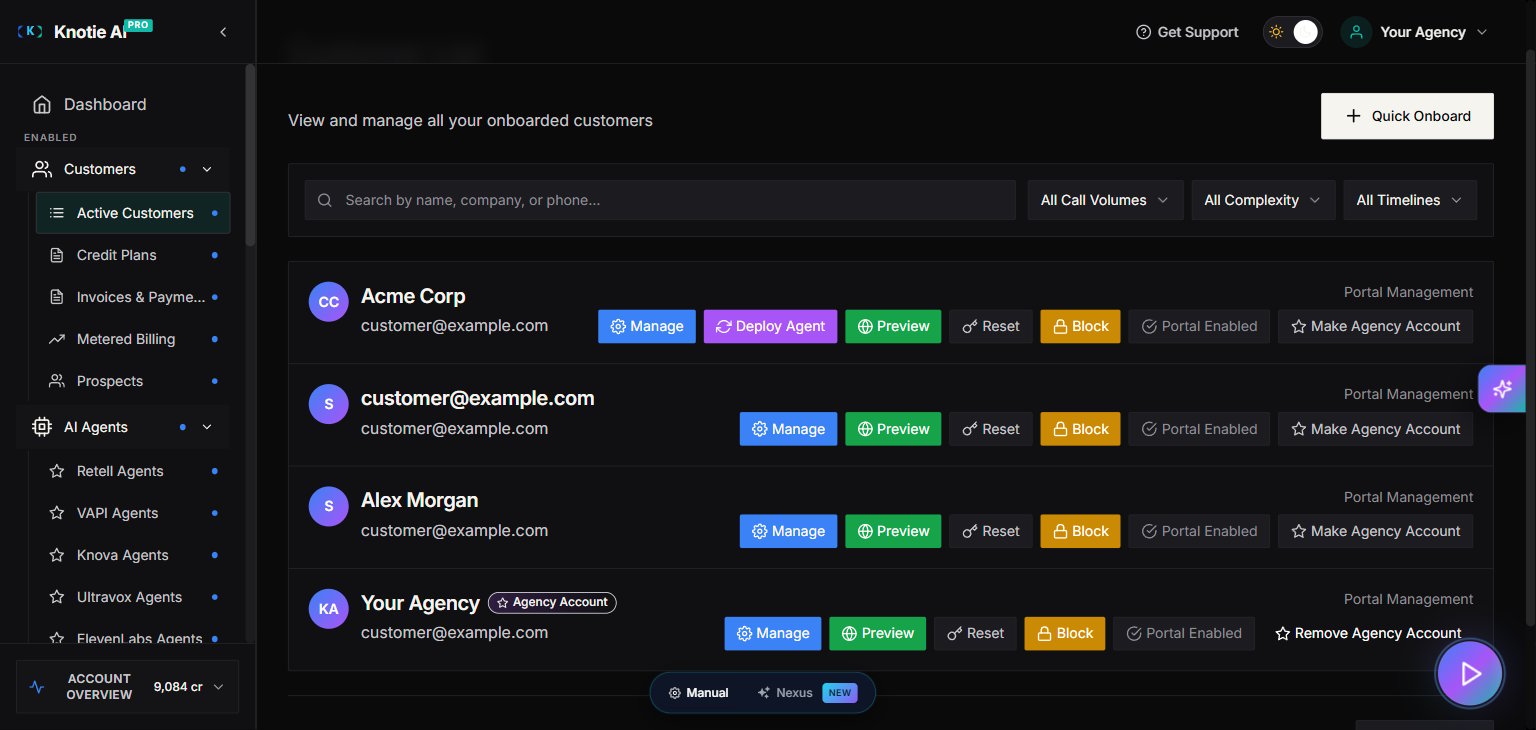Screen dimensions: 1536x730
Task: Open Retell Agents page
Action: click(x=133, y=471)
